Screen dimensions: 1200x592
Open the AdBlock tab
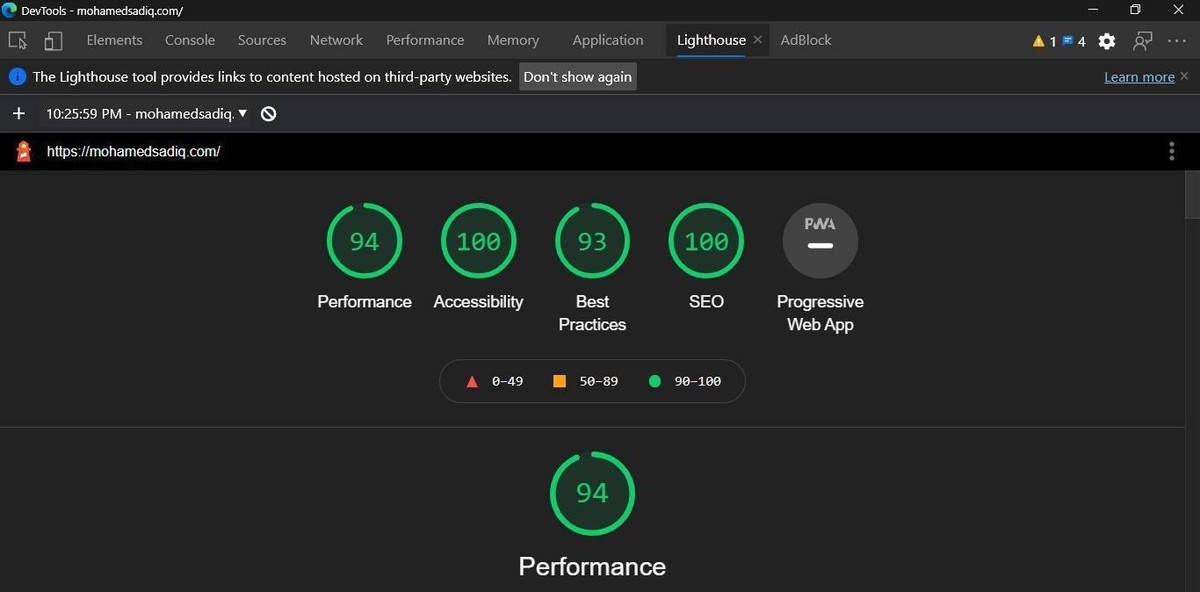click(x=806, y=40)
